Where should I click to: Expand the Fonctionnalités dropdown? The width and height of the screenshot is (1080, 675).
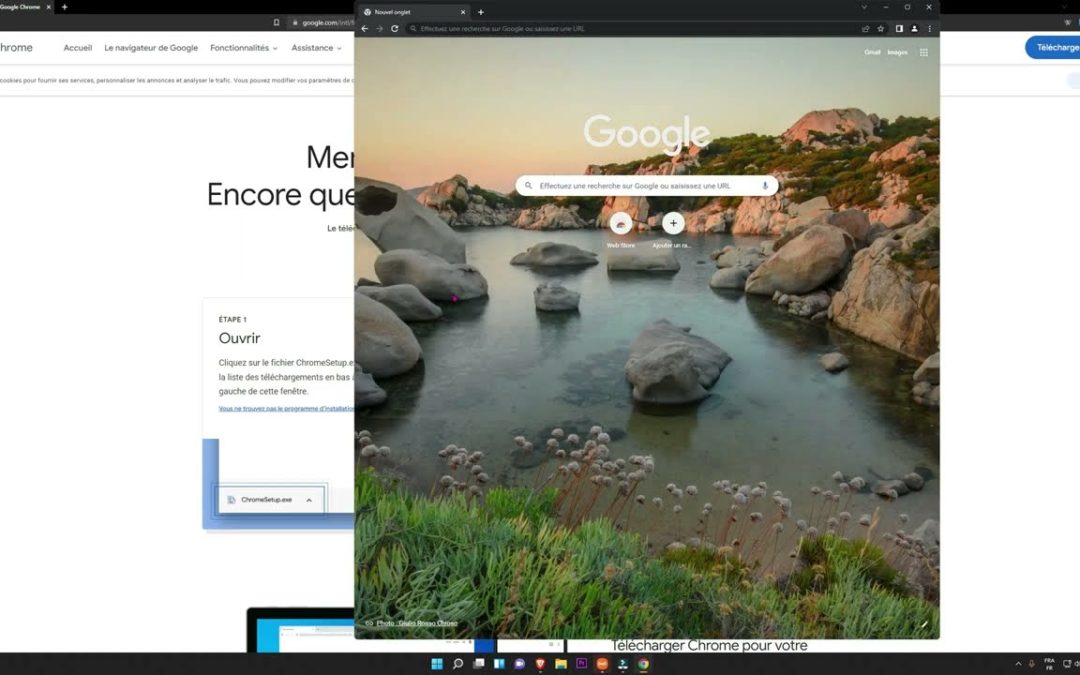coord(244,48)
